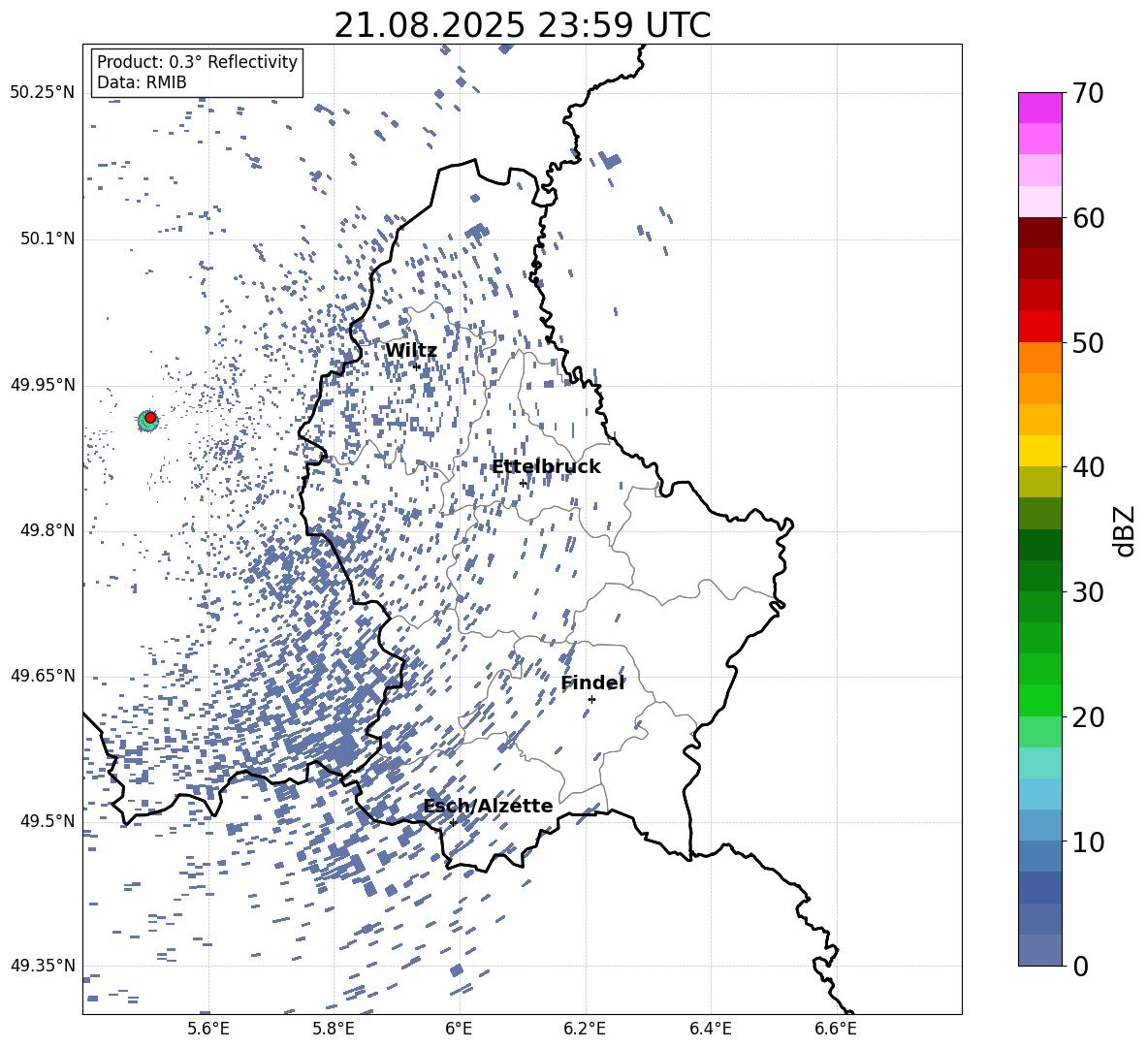1148x1048 pixels.
Task: Click the 5.6°E longitude label
Action: coord(208,1029)
